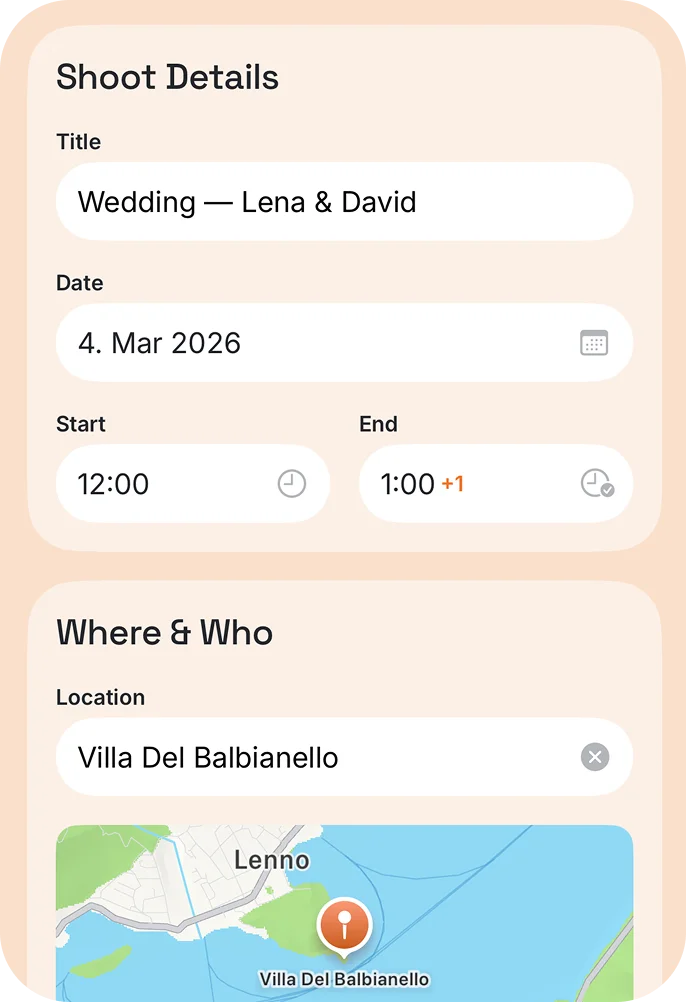The height and width of the screenshot is (1002, 686).
Task: Clear the Location field with the X icon
Action: (595, 757)
